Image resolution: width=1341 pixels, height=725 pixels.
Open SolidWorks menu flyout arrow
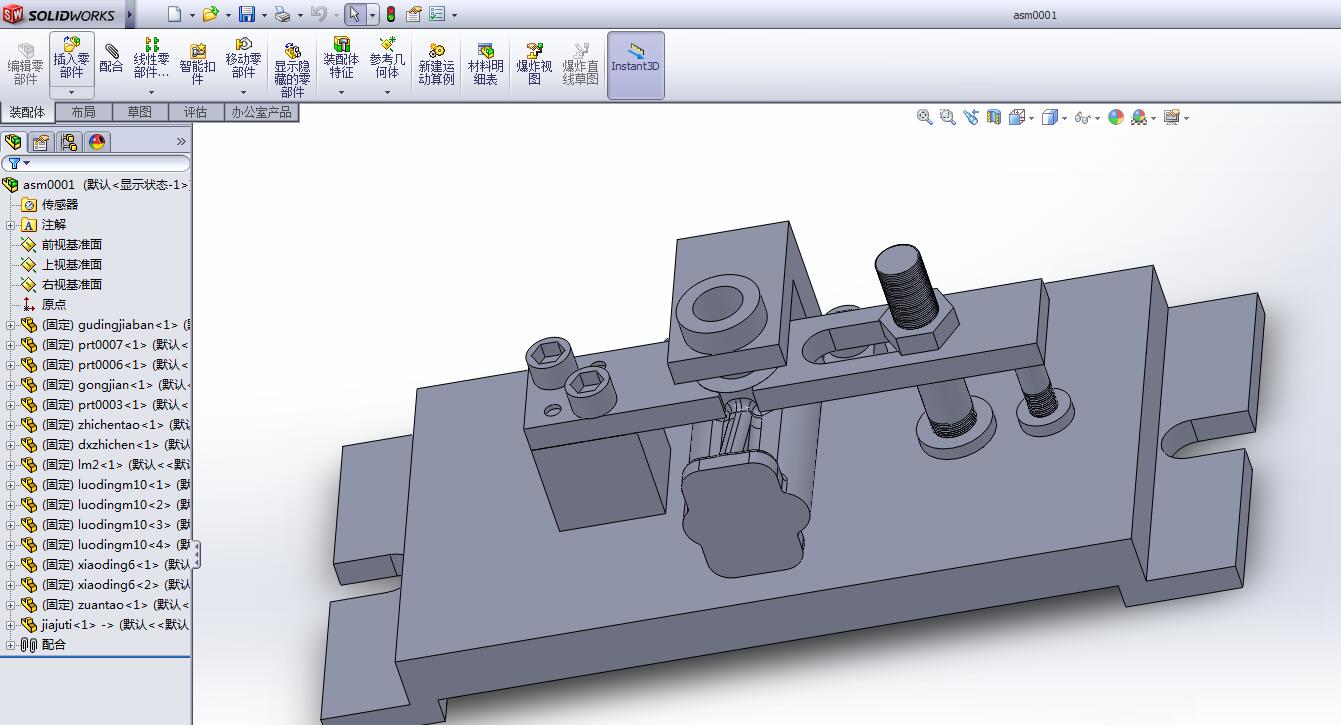pos(130,14)
